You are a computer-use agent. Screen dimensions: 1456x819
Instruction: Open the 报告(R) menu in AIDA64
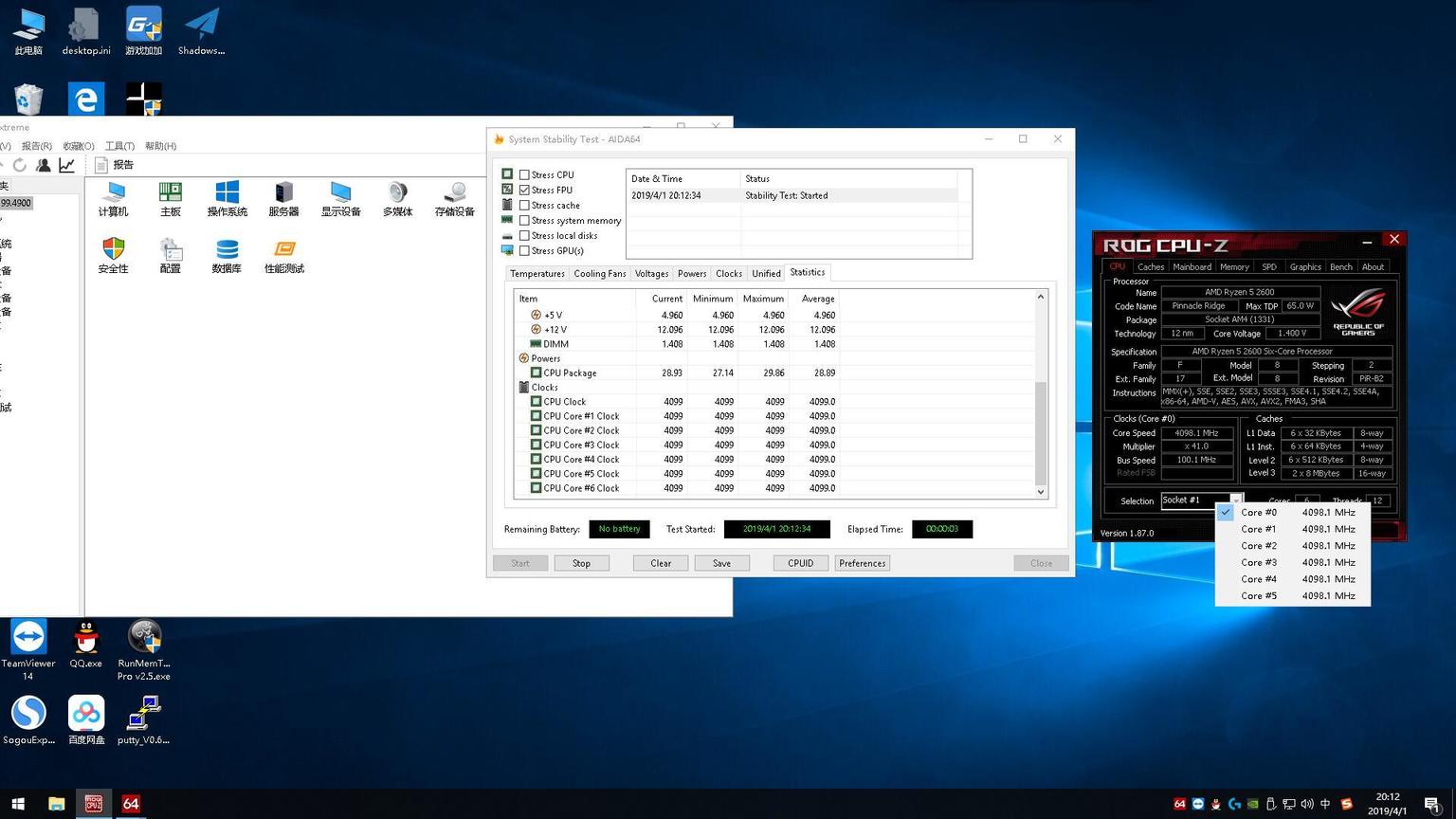coord(37,146)
